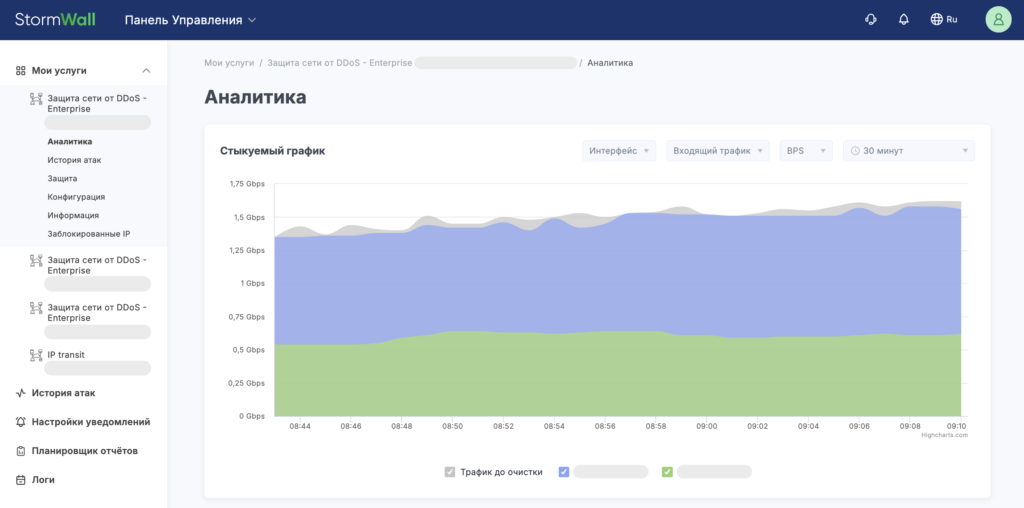Screen dimensions: 1024x508
Task: Toggle Трафик до очистки checkbox
Action: coord(450,472)
